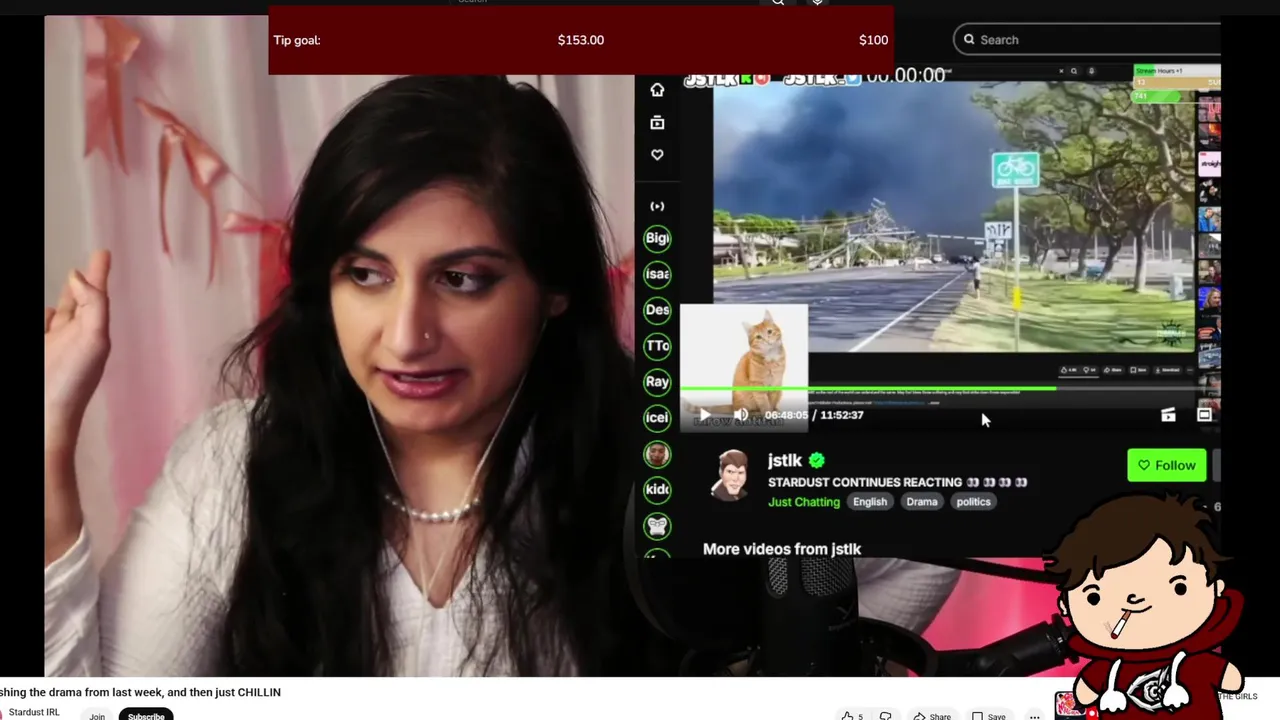Open the Browse icon in Kick sidebar
This screenshot has height=720, width=1280.
(657, 122)
